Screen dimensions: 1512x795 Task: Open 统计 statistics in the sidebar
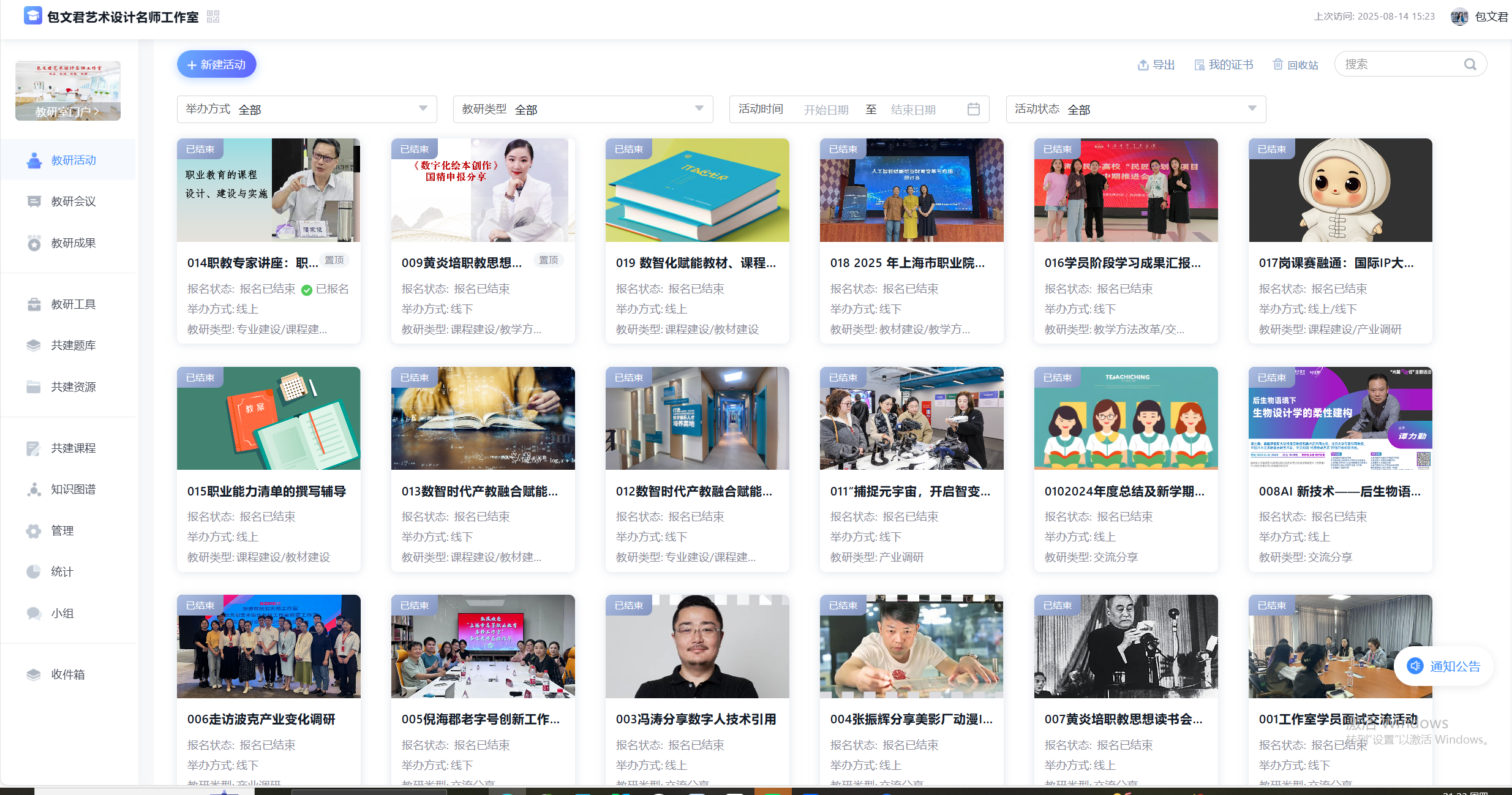[x=62, y=572]
